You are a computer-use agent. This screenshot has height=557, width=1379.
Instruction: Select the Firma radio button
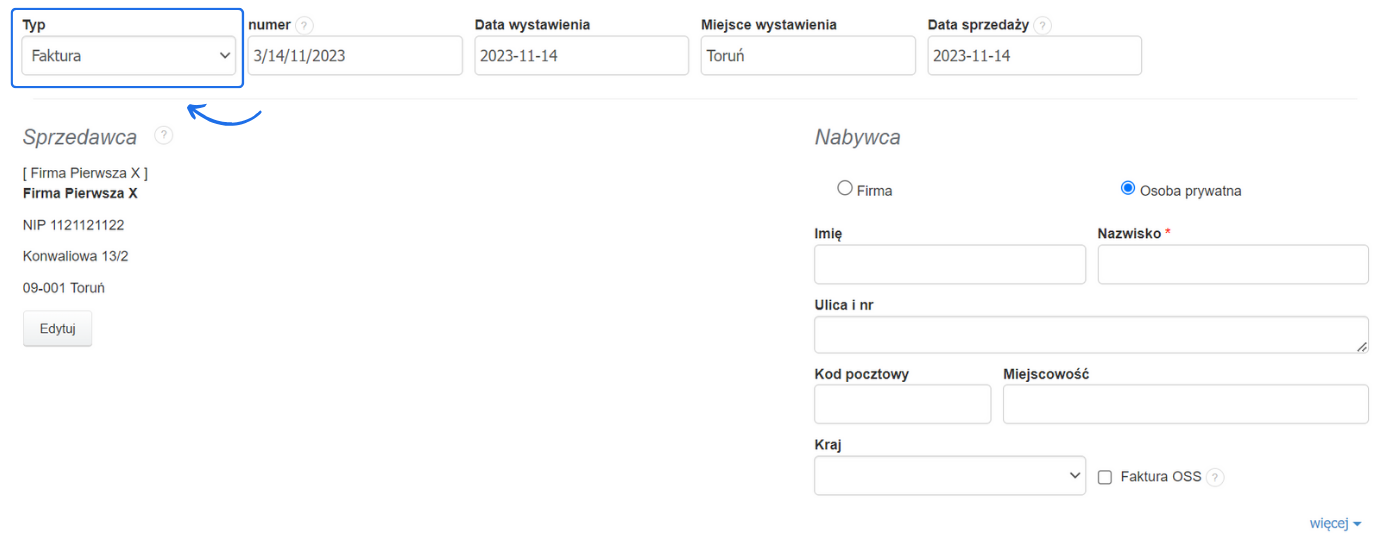pos(845,188)
